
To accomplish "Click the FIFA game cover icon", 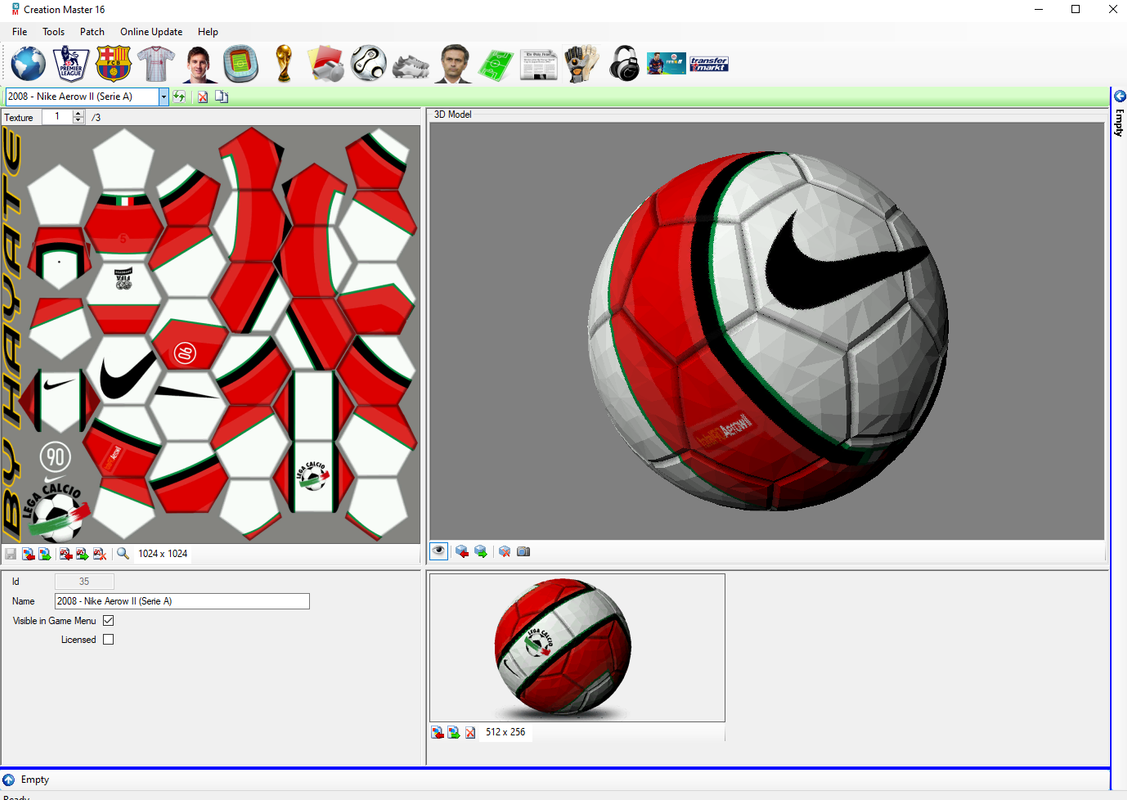I will (666, 63).
